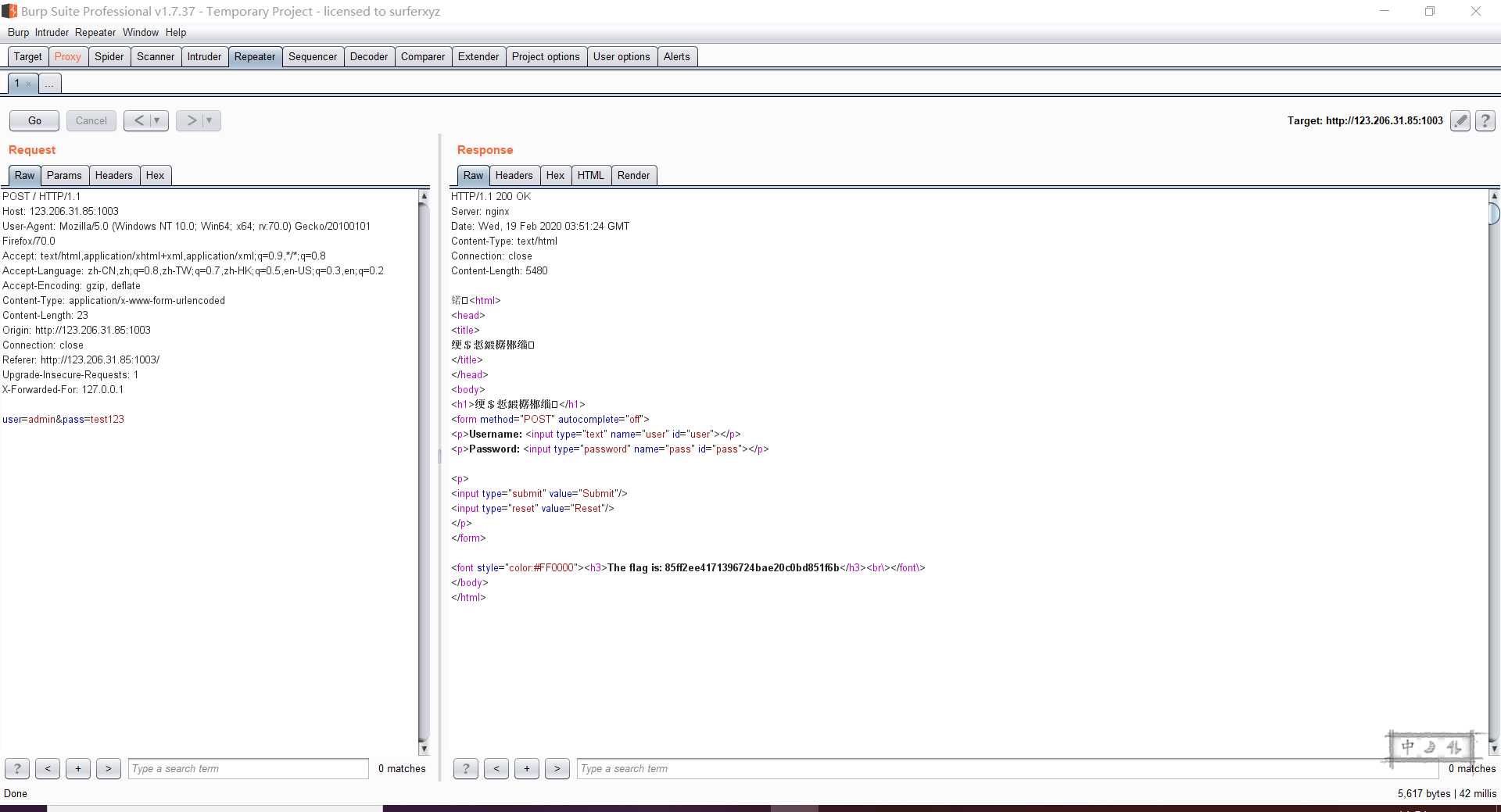Click the request search term field
1501x812 pixels.
click(249, 768)
